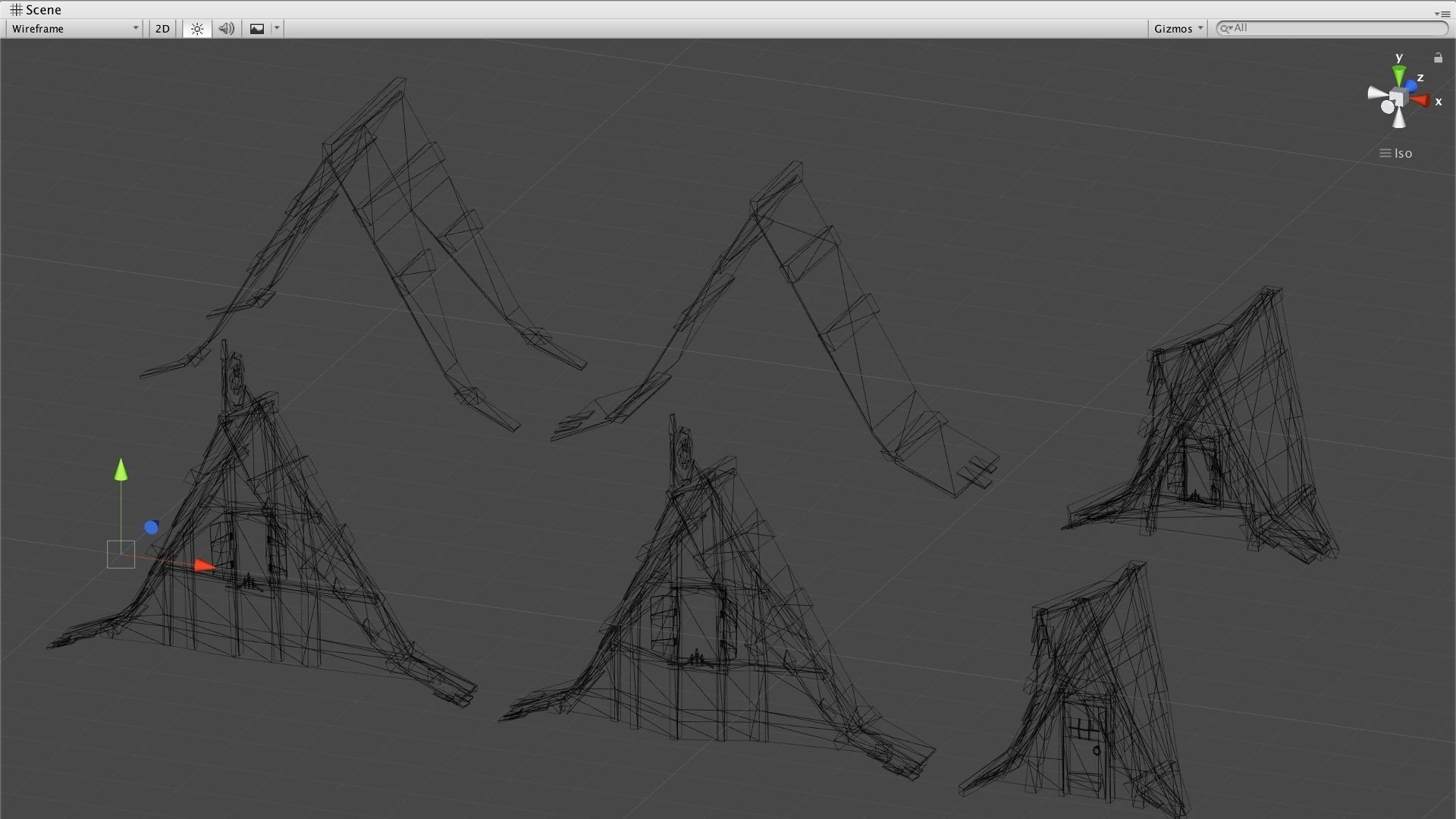Toggle the scene view rotation lock icon
Screen dimensions: 1456x819
[x=1438, y=58]
